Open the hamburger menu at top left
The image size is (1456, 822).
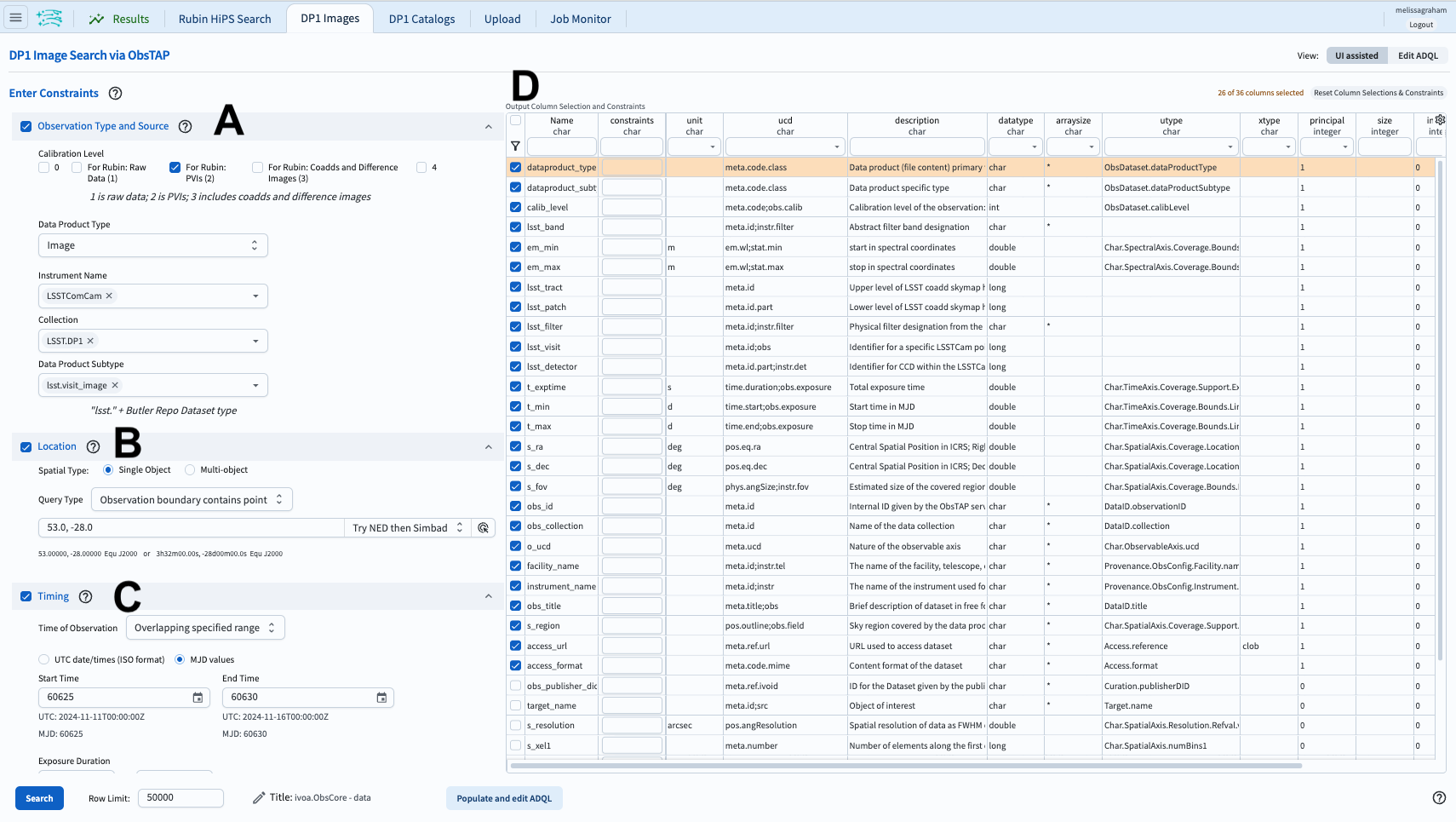[x=15, y=17]
